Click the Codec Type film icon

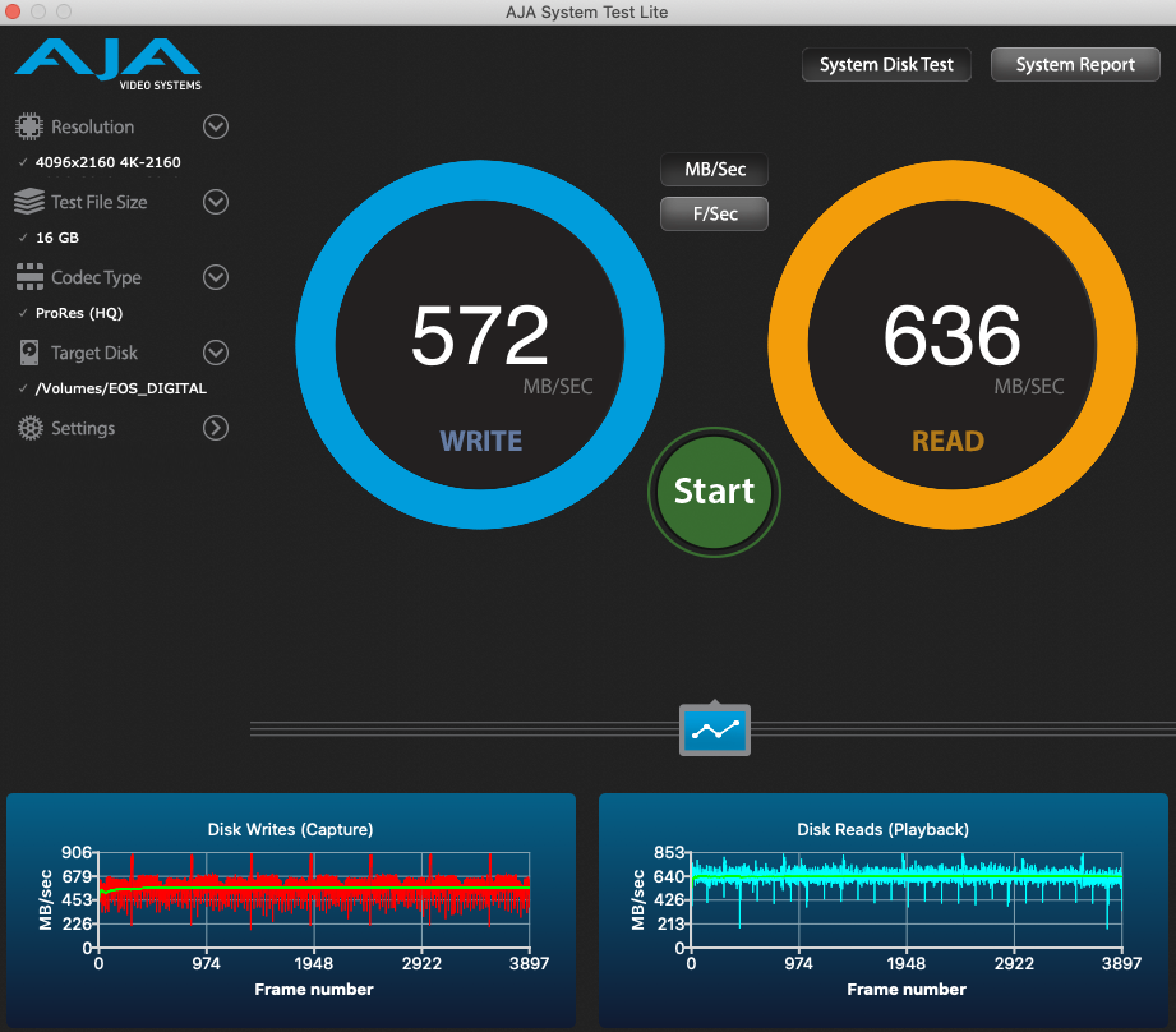coord(29,277)
